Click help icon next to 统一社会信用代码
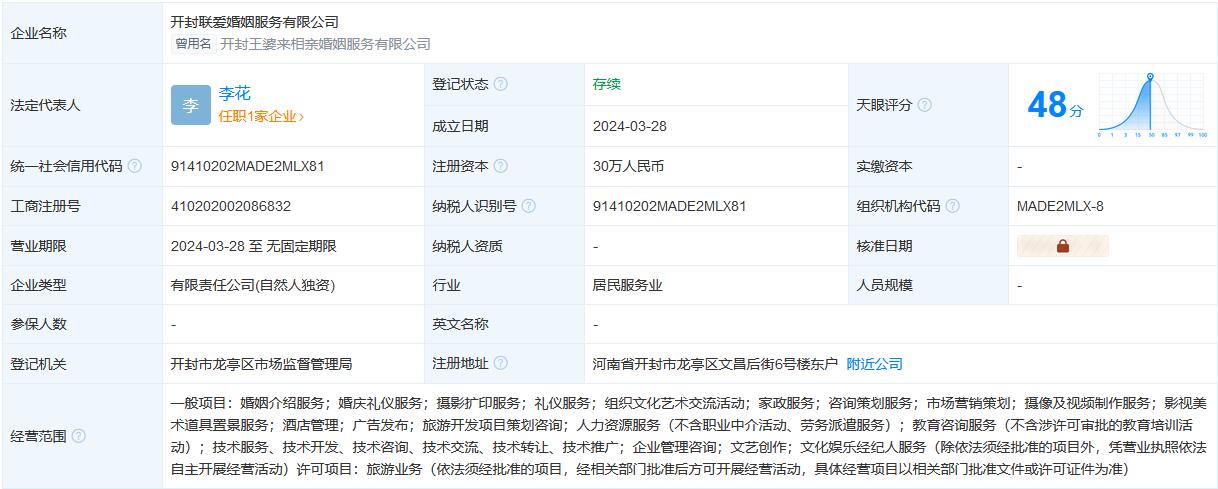Screen dimensions: 1218x489 135,166
